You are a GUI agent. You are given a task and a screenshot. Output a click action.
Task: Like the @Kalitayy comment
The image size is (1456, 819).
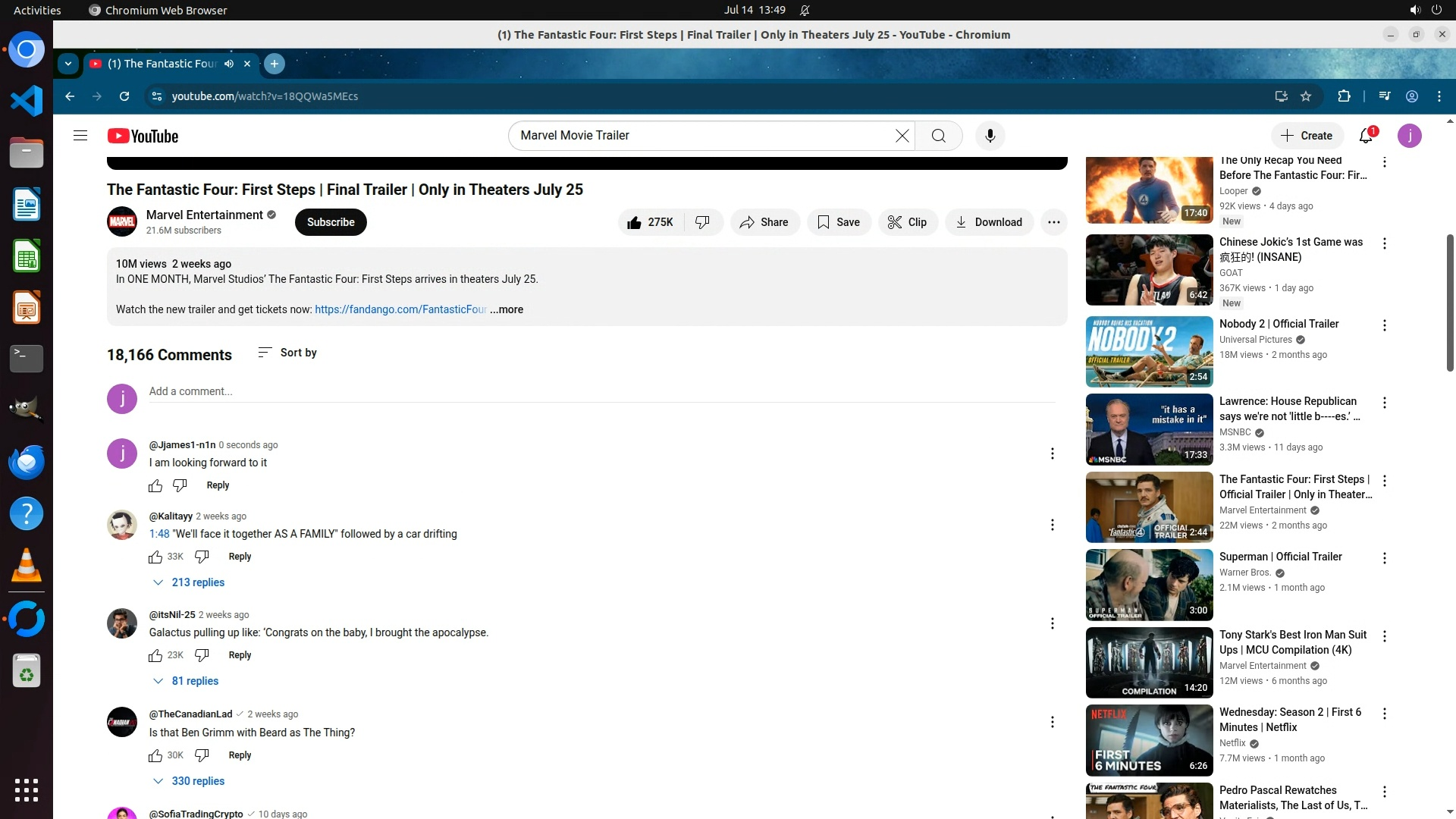tap(155, 557)
